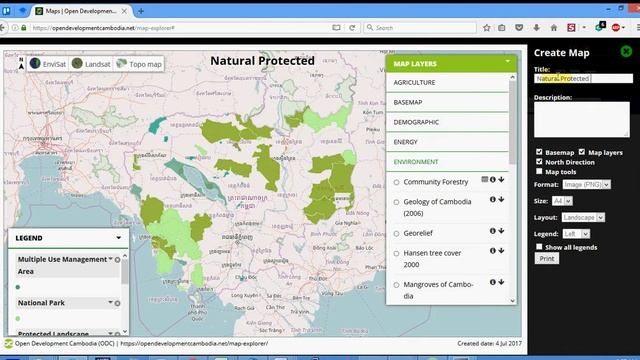
Task: Open the opendevelopmentcambodia.net map-explorer footer link
Action: pyautogui.click(x=194, y=344)
